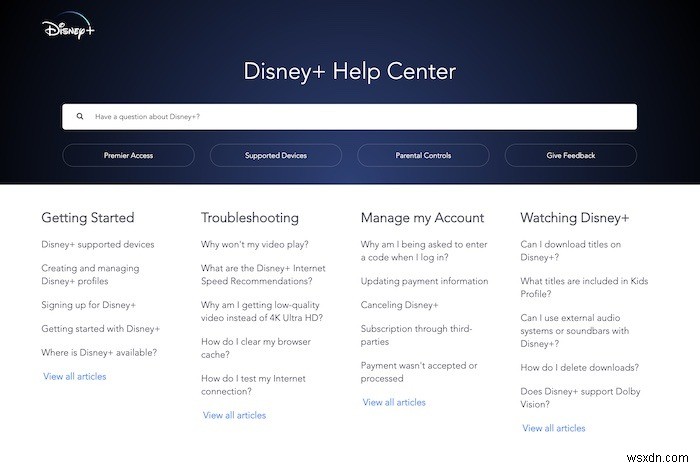The image size is (700, 468).
Task: View all Troubleshooting articles
Action: point(234,415)
